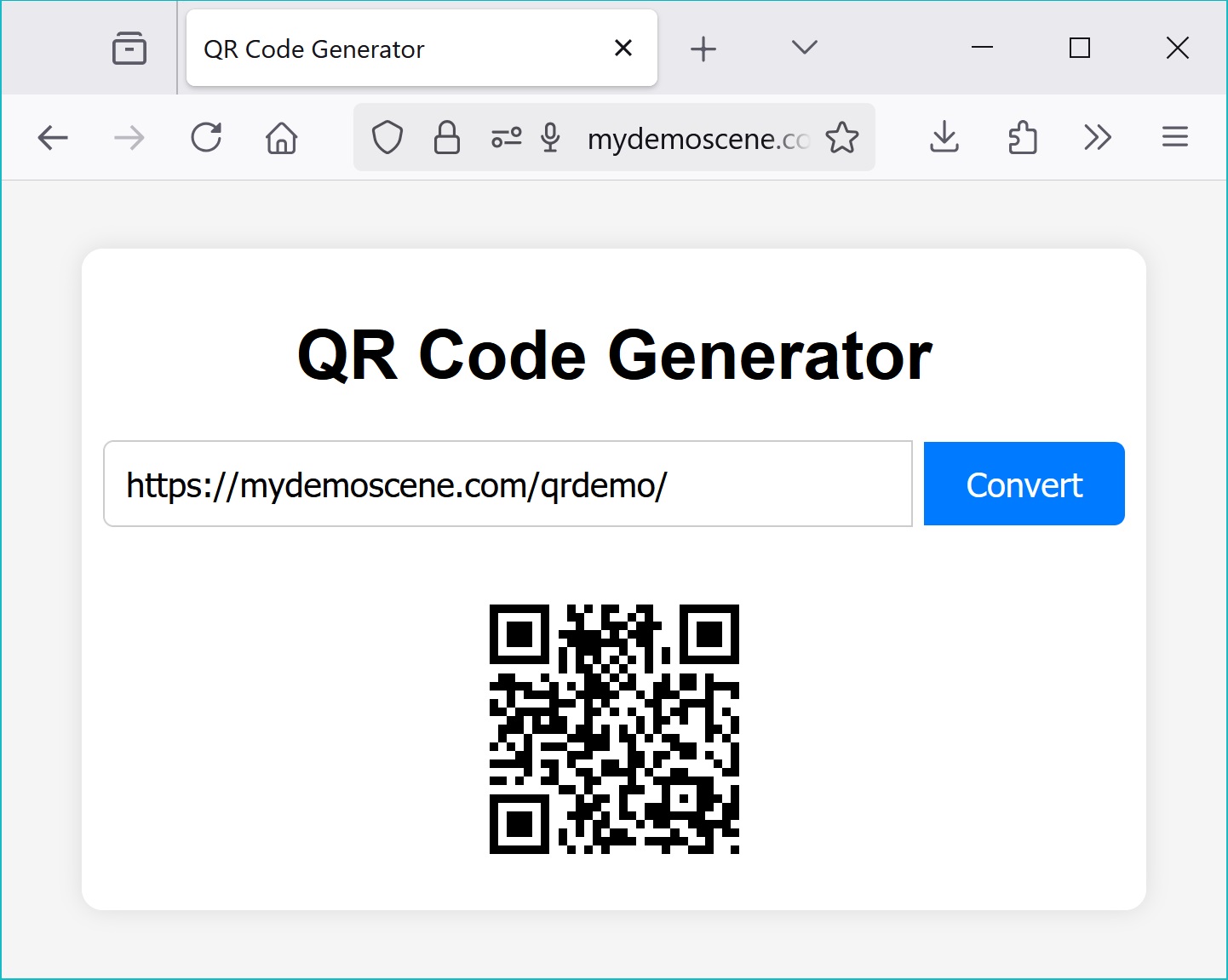The height and width of the screenshot is (980, 1228).
Task: Toggle the site permissions control icon
Action: coord(507,137)
